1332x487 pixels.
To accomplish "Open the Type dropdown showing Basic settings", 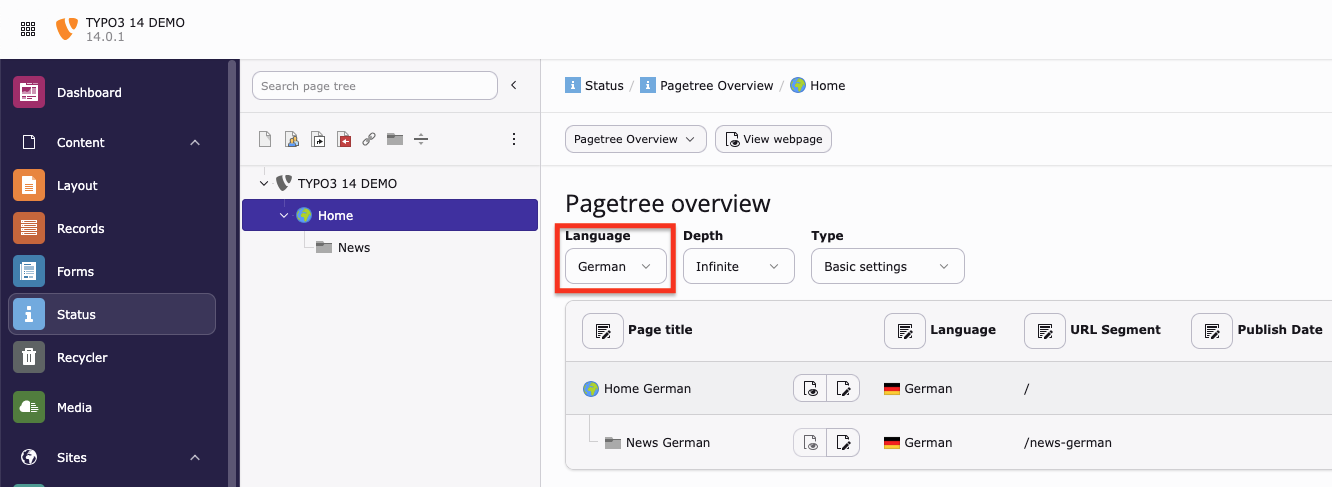I will pyautogui.click(x=888, y=267).
